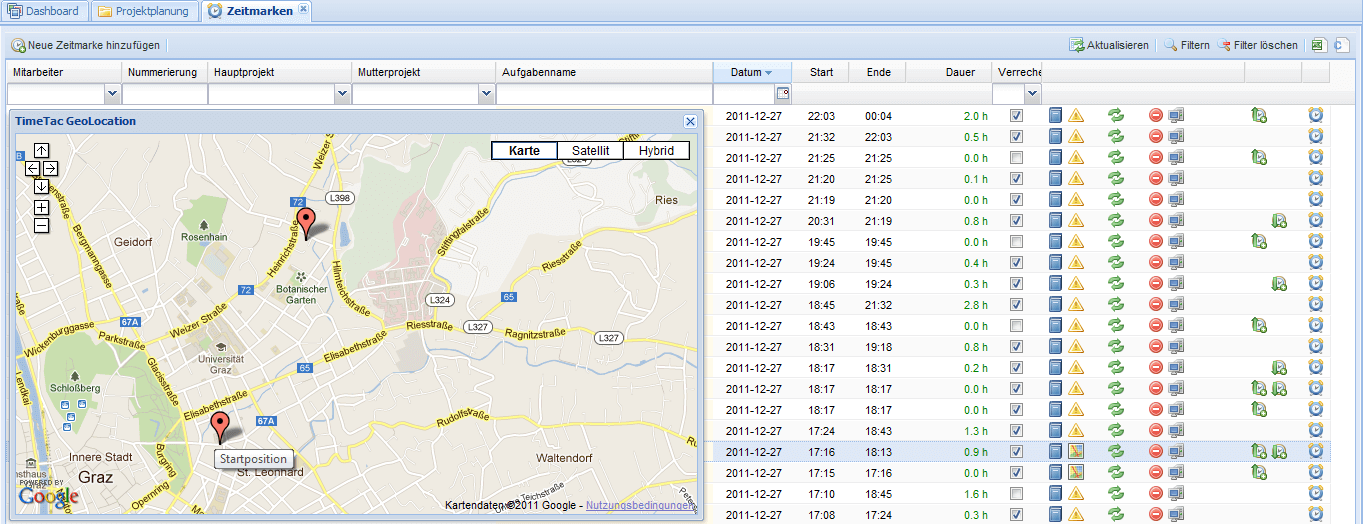1363x524 pixels.
Task: Click the Aktualisieren button
Action: [1109, 45]
